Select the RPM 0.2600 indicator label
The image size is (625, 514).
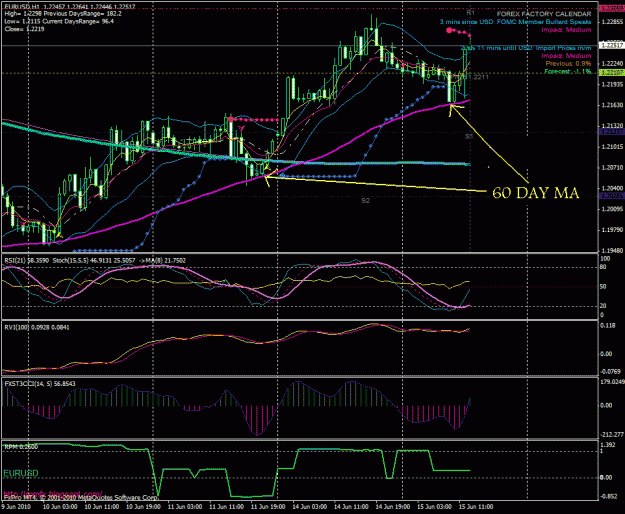click(x=21, y=447)
